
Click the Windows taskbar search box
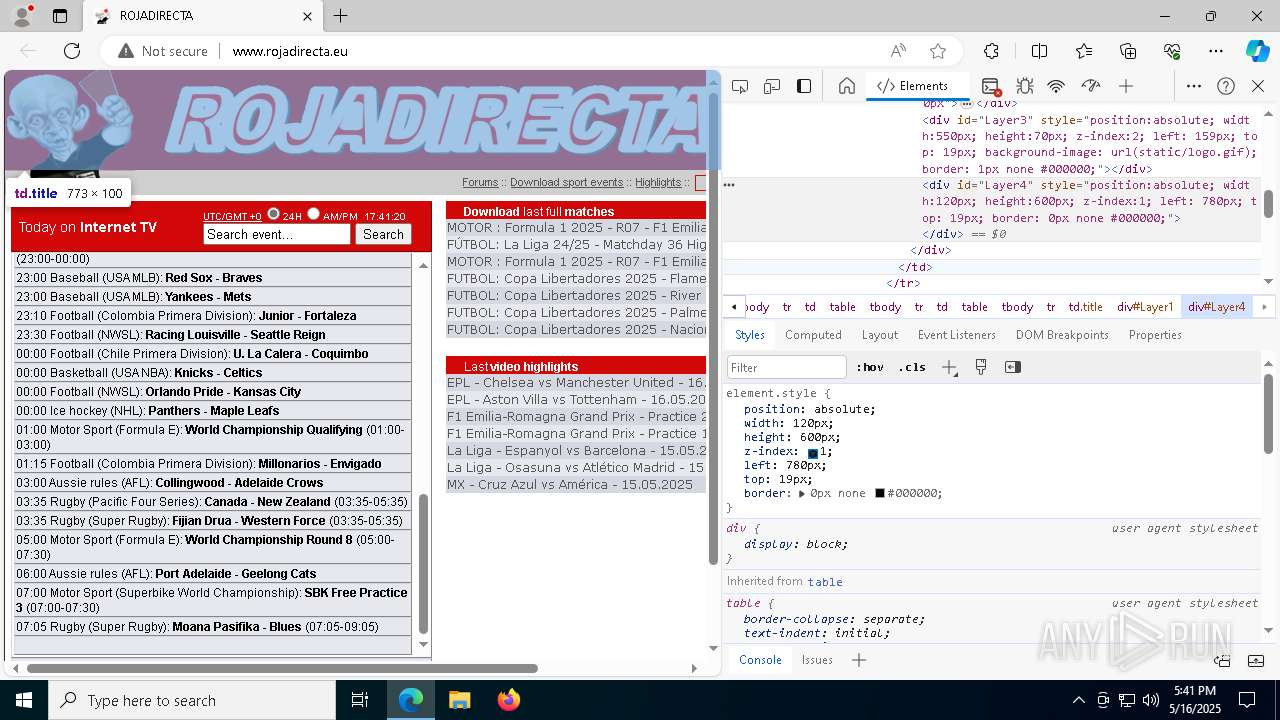[192, 700]
